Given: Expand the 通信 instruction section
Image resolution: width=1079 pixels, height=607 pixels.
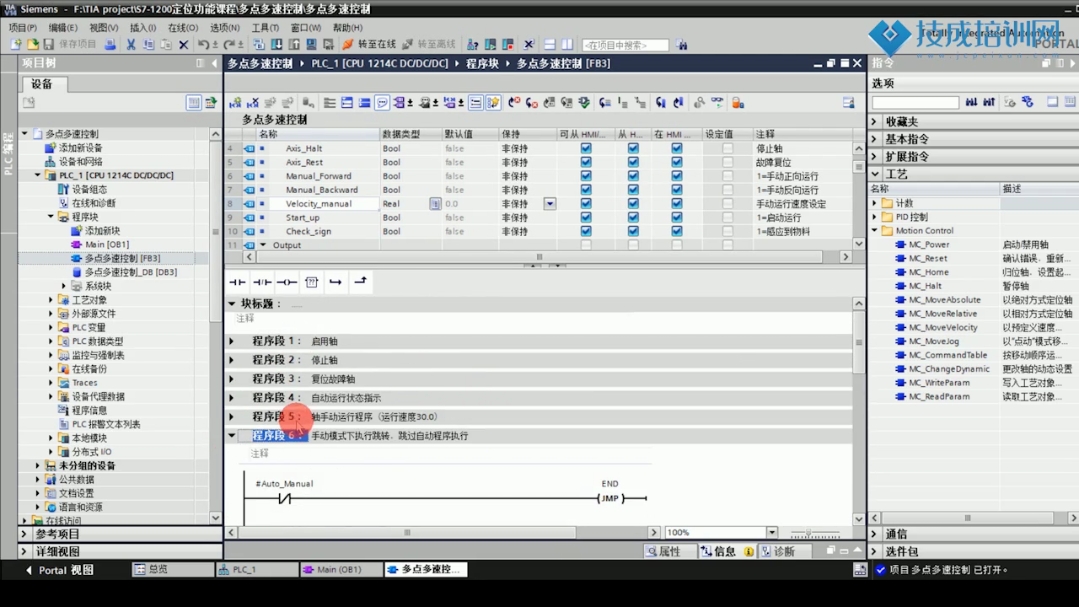Looking at the screenshot, I should pos(875,534).
